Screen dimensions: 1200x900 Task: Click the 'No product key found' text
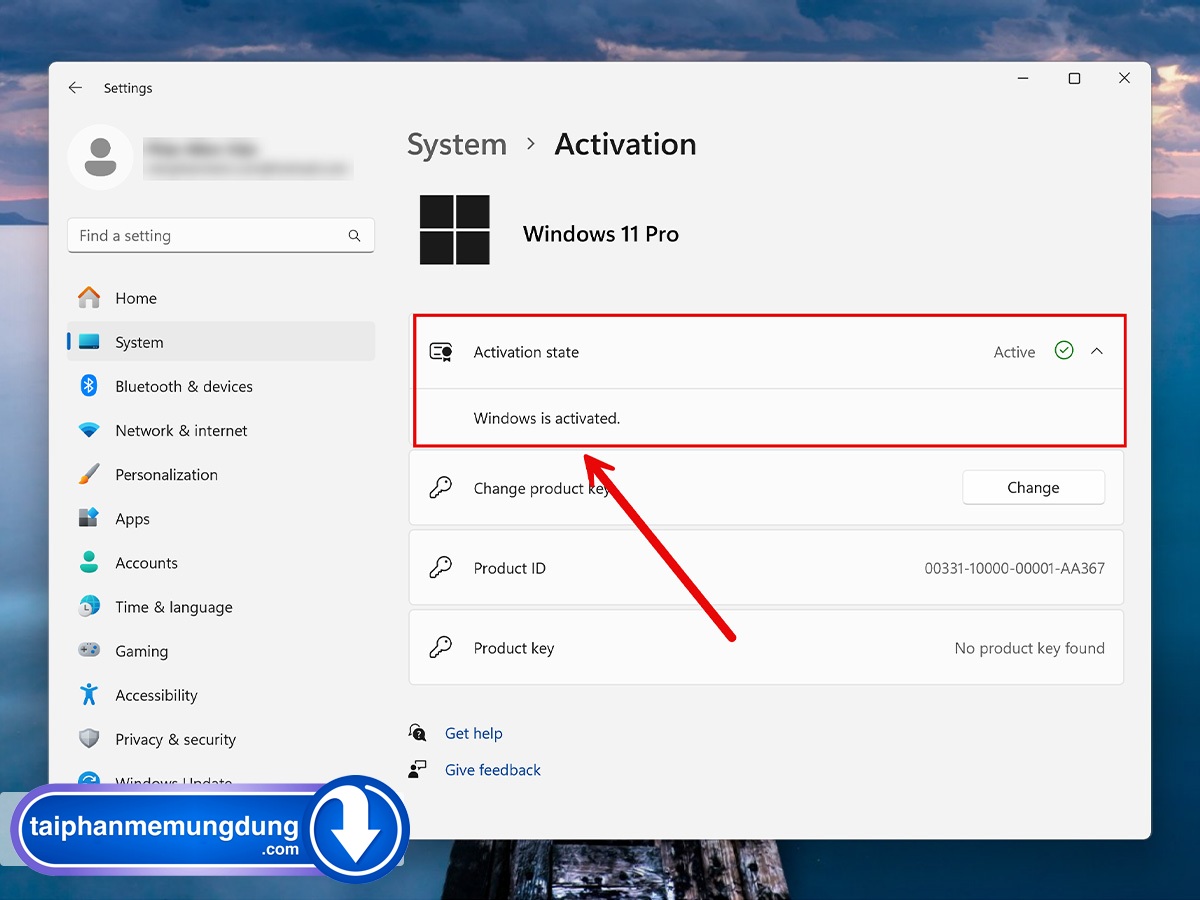point(1029,648)
